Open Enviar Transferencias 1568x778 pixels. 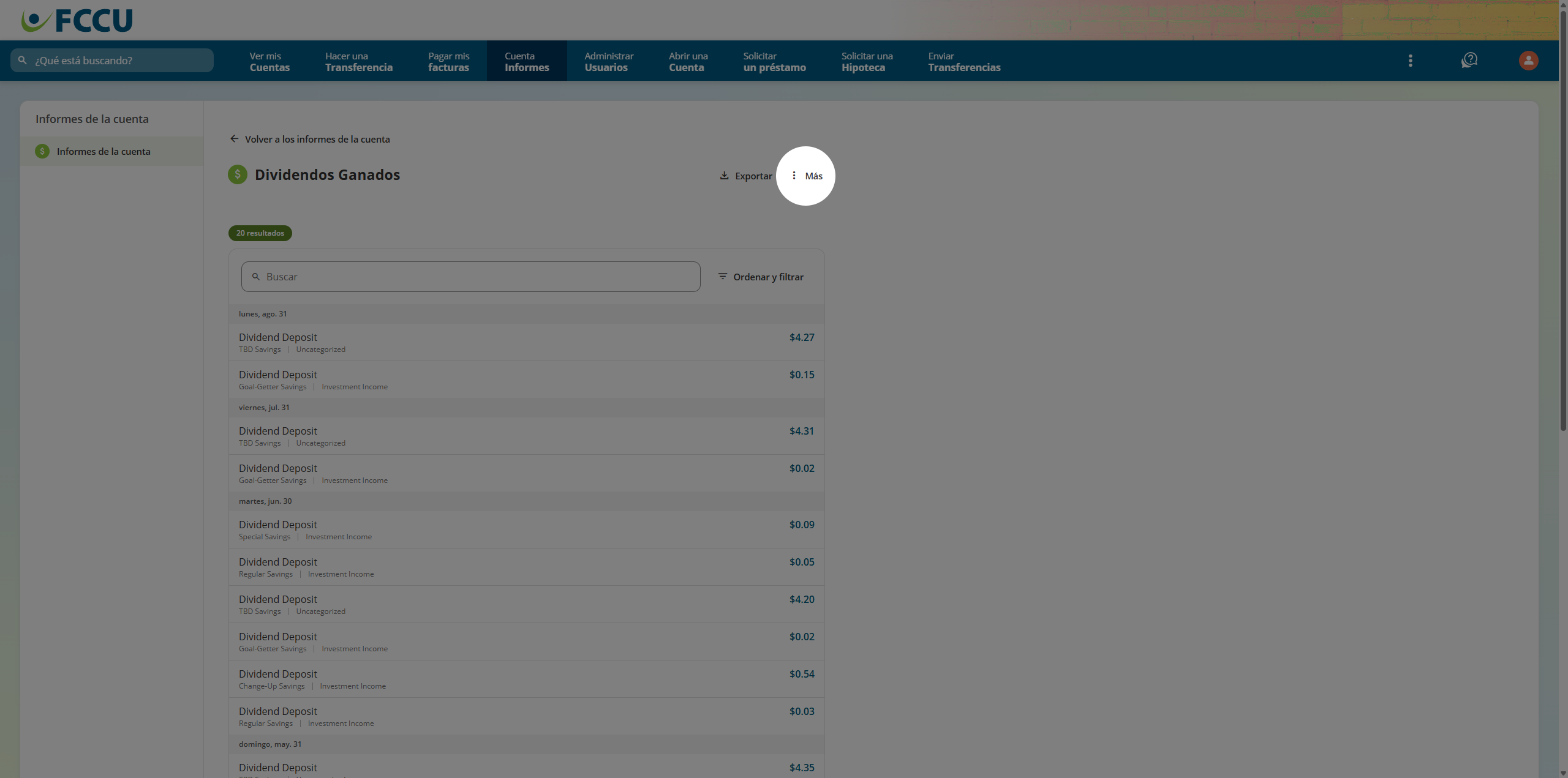(x=964, y=61)
